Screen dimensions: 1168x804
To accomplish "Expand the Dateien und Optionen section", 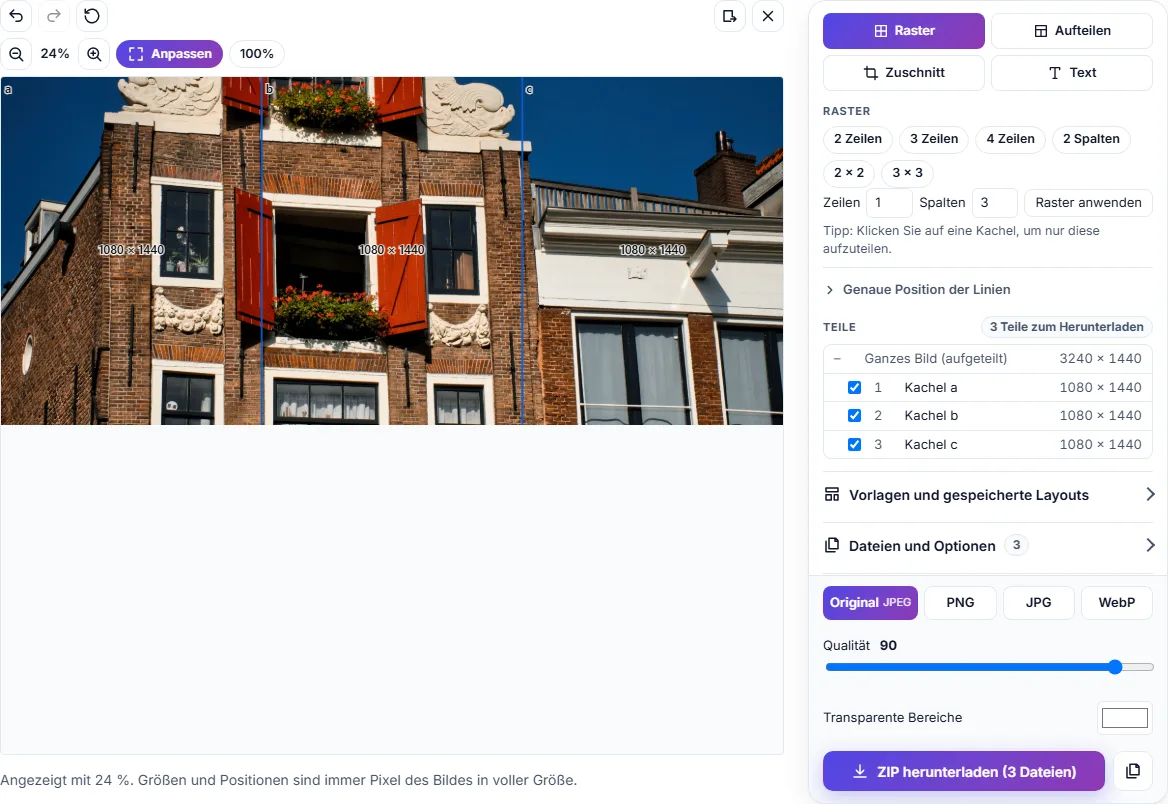I will click(x=988, y=545).
